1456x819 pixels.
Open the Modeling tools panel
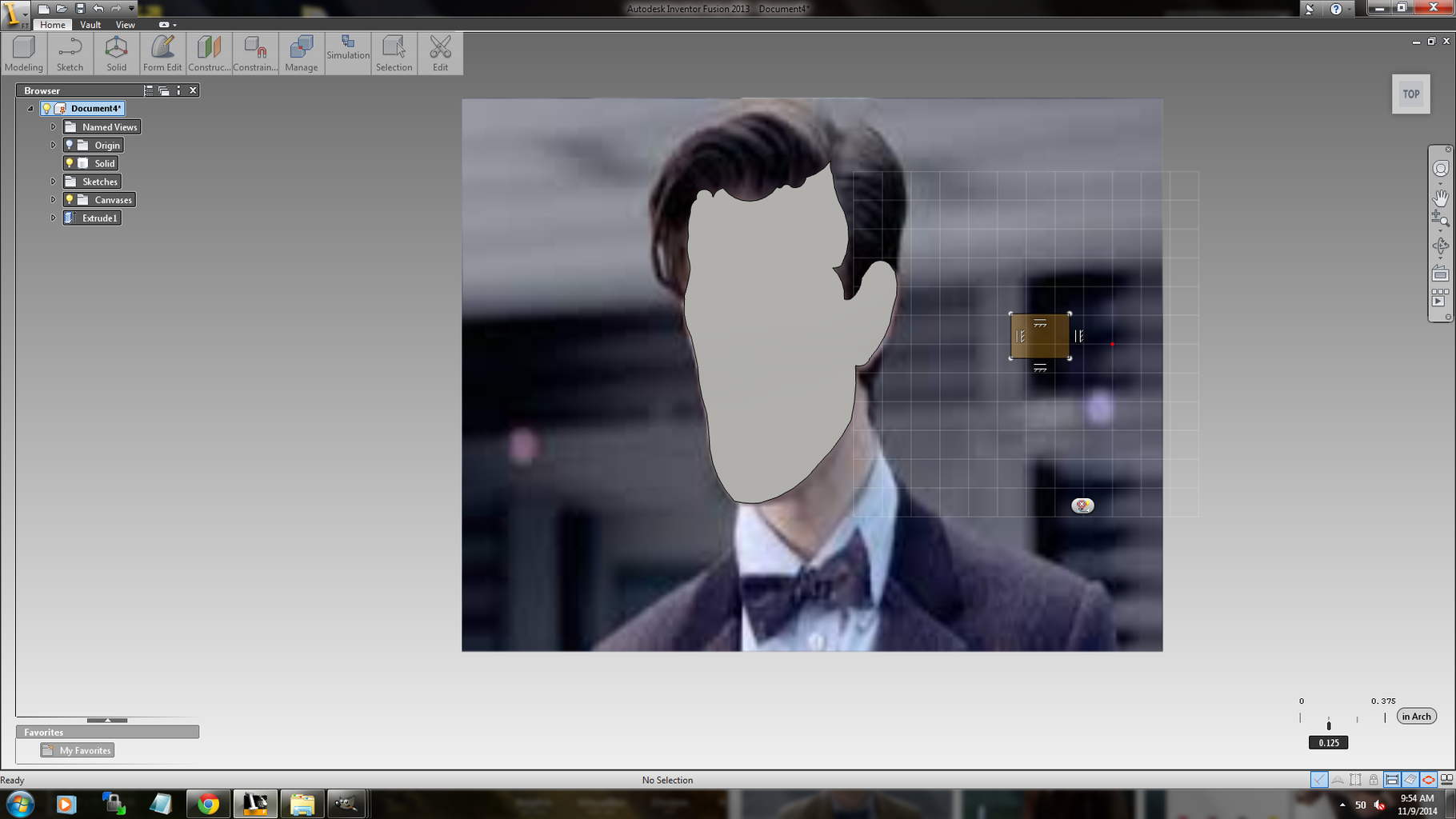pyautogui.click(x=24, y=54)
